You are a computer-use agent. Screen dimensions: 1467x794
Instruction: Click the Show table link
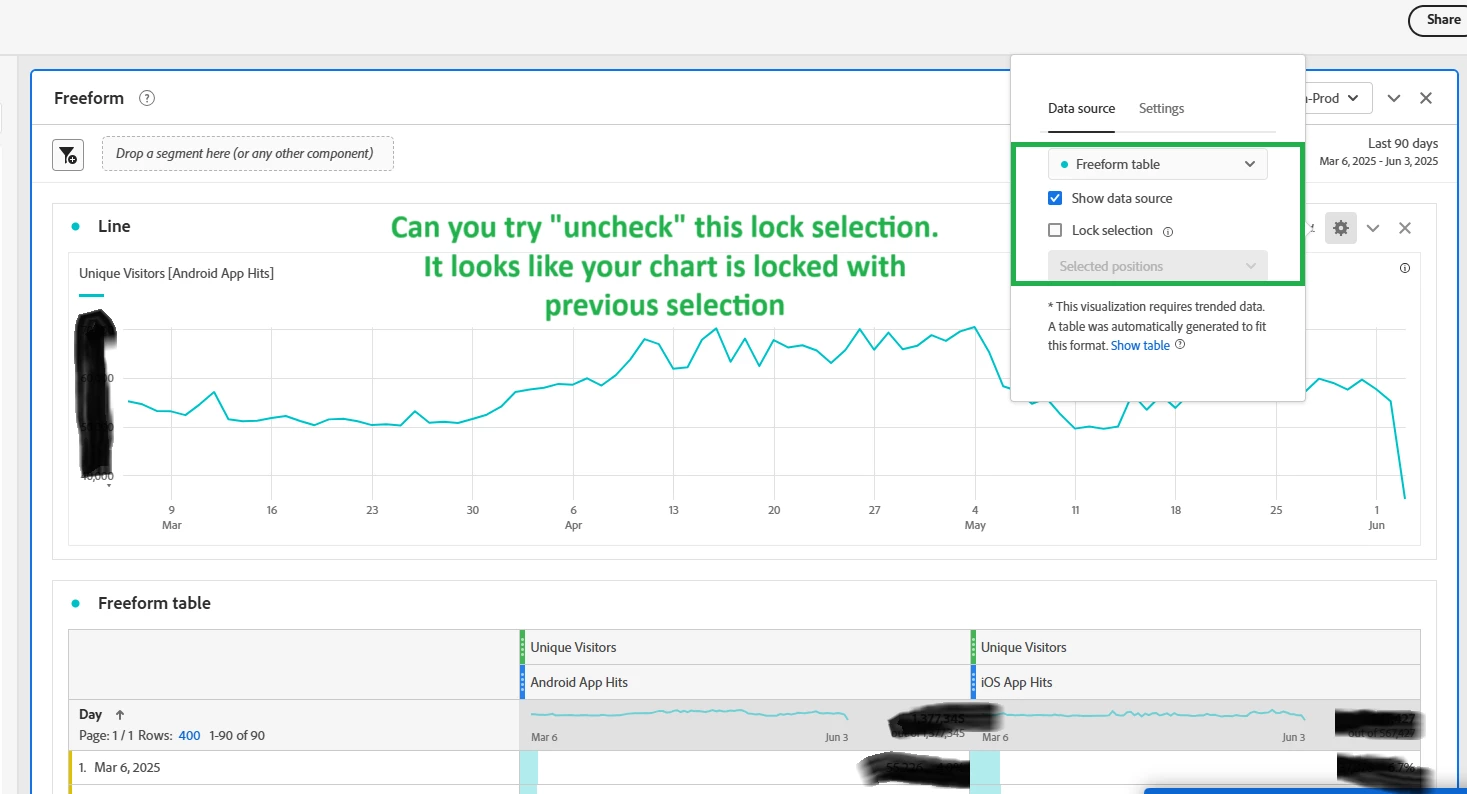pos(1140,345)
